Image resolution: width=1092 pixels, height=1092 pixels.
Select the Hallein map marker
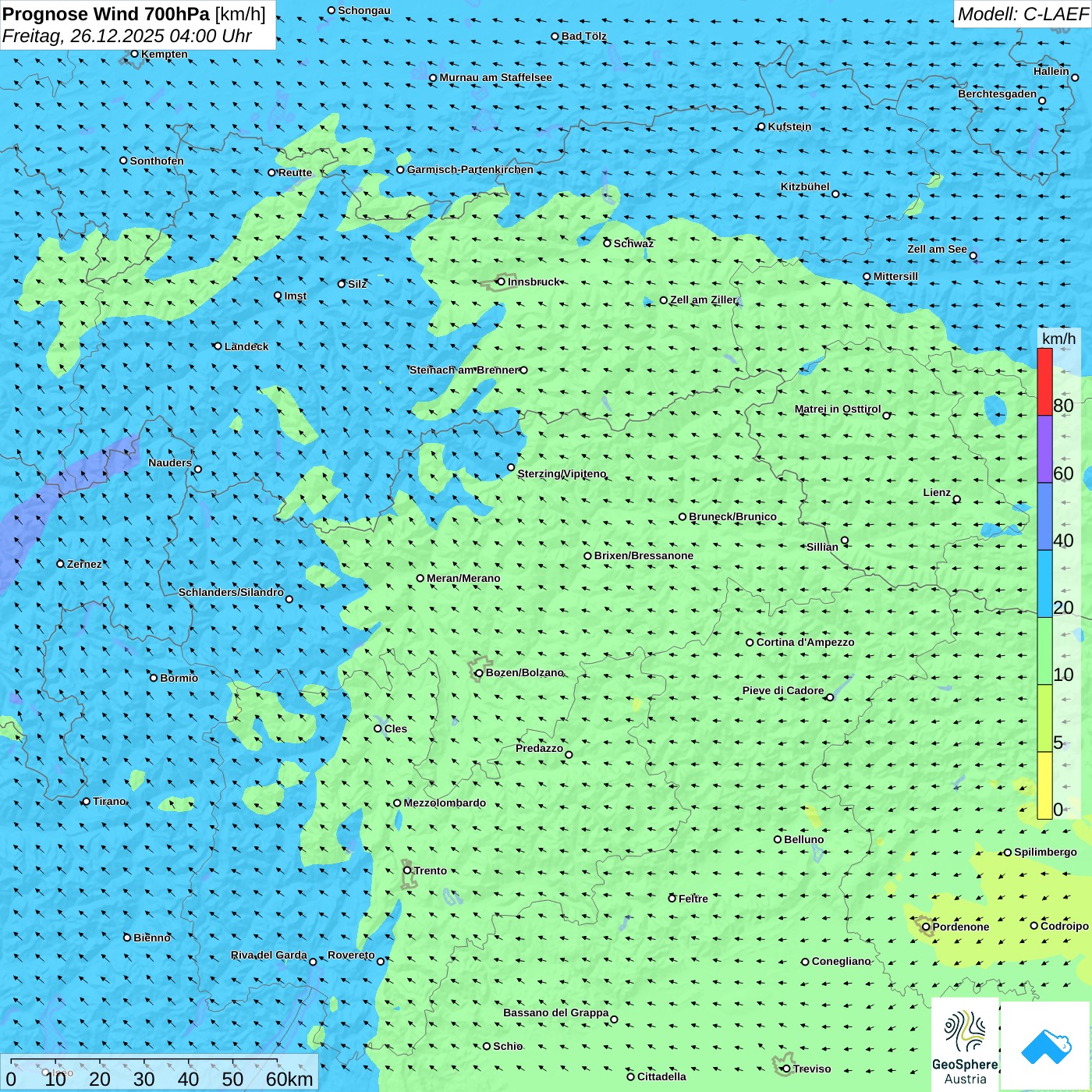pos(1075,77)
